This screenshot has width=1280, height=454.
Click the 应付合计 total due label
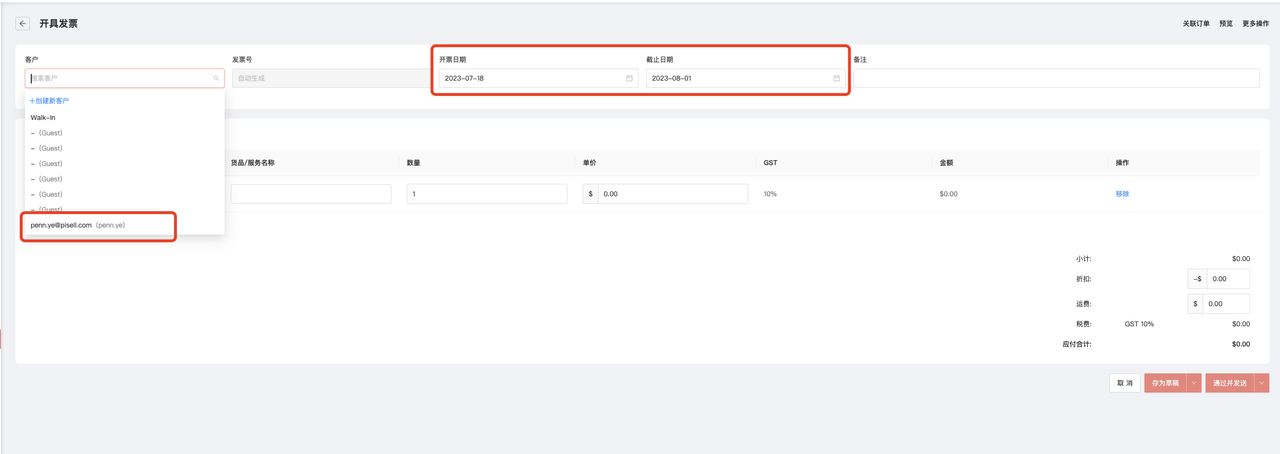point(1076,344)
